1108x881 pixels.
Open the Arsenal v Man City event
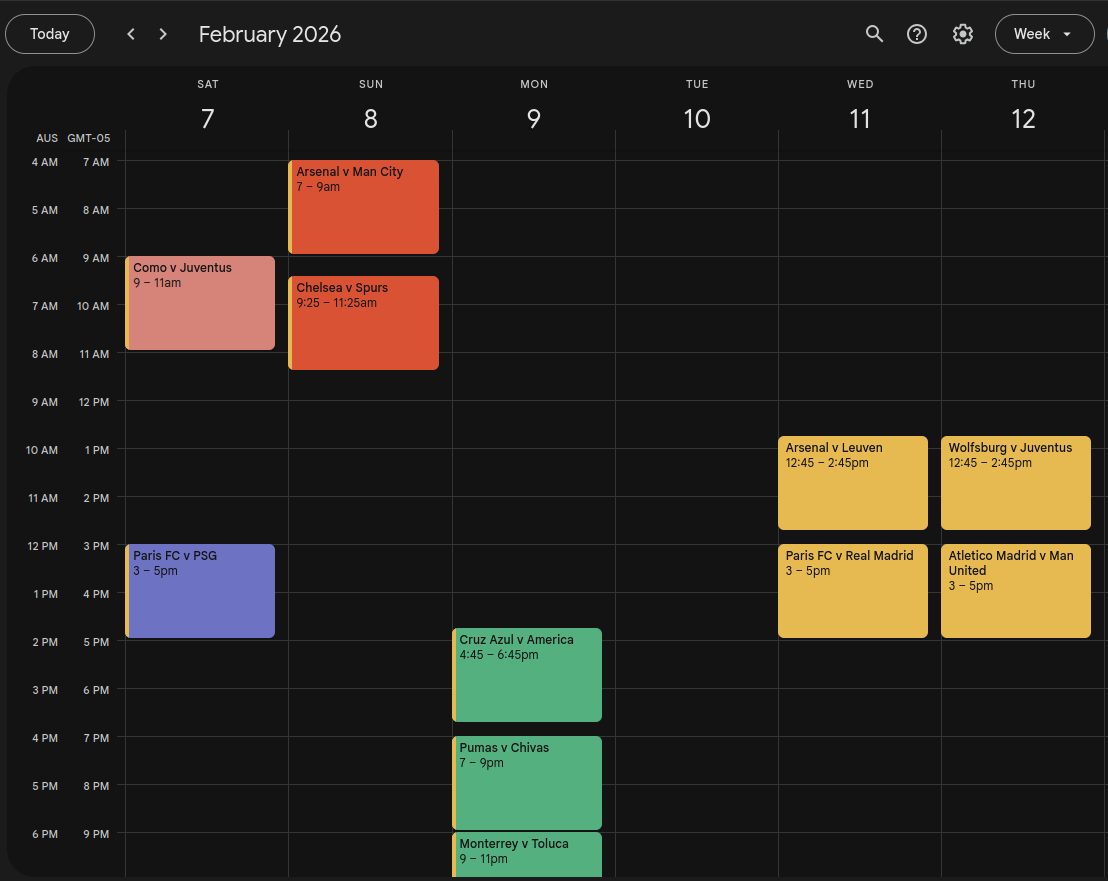pyautogui.click(x=363, y=205)
